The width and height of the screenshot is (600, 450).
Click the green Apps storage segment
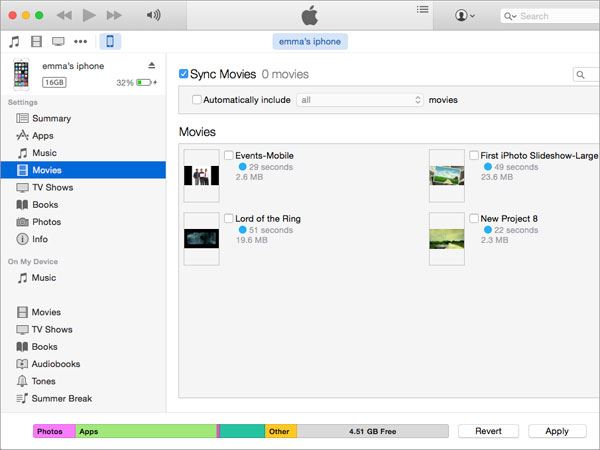(146, 431)
